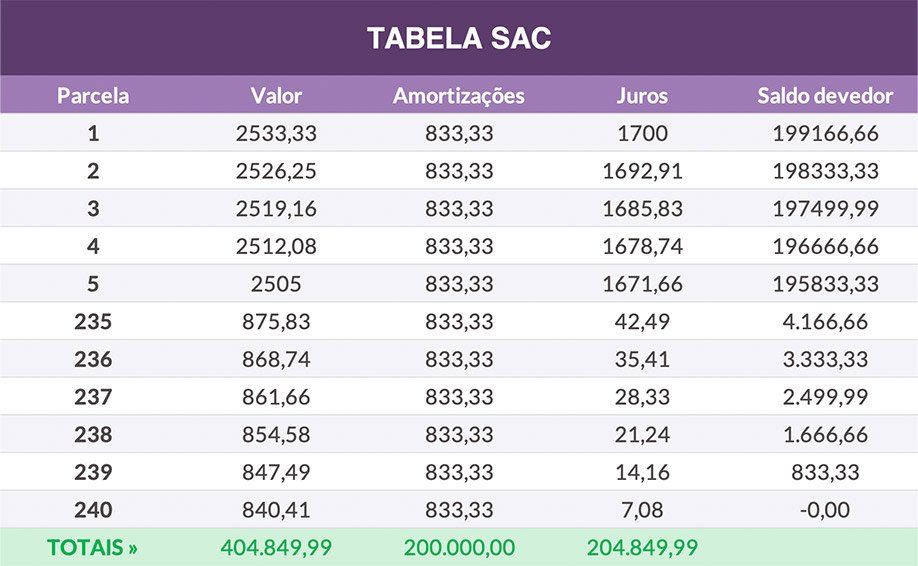The image size is (918, 566).
Task: Click the Juros cell showing 1700
Action: point(642,133)
